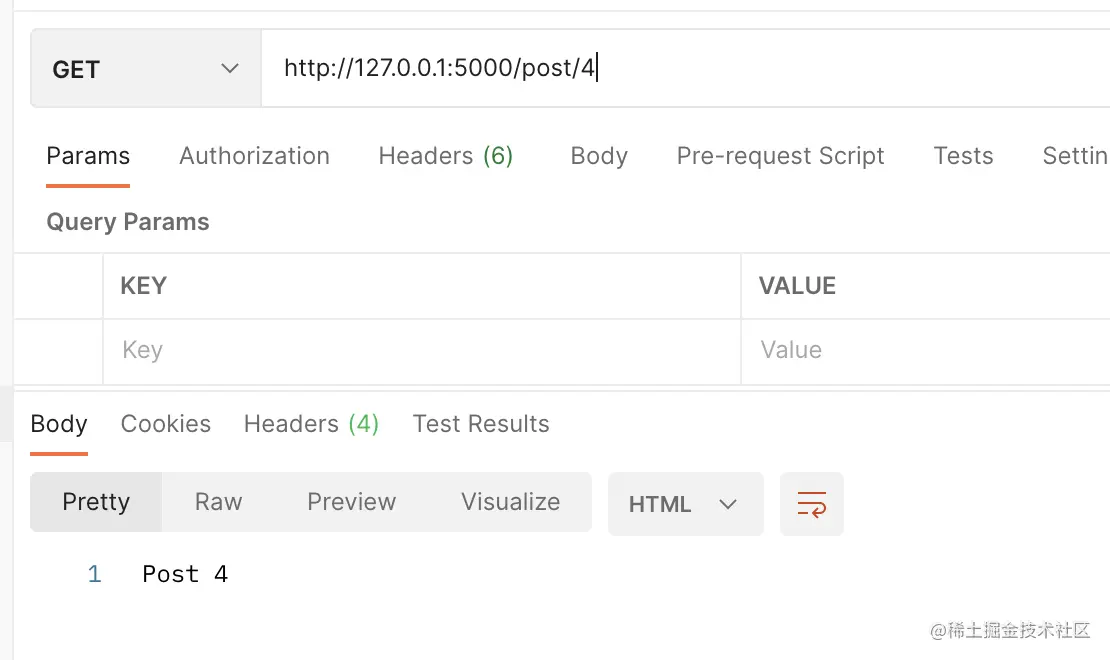Toggle the word wrap icon

coord(811,504)
